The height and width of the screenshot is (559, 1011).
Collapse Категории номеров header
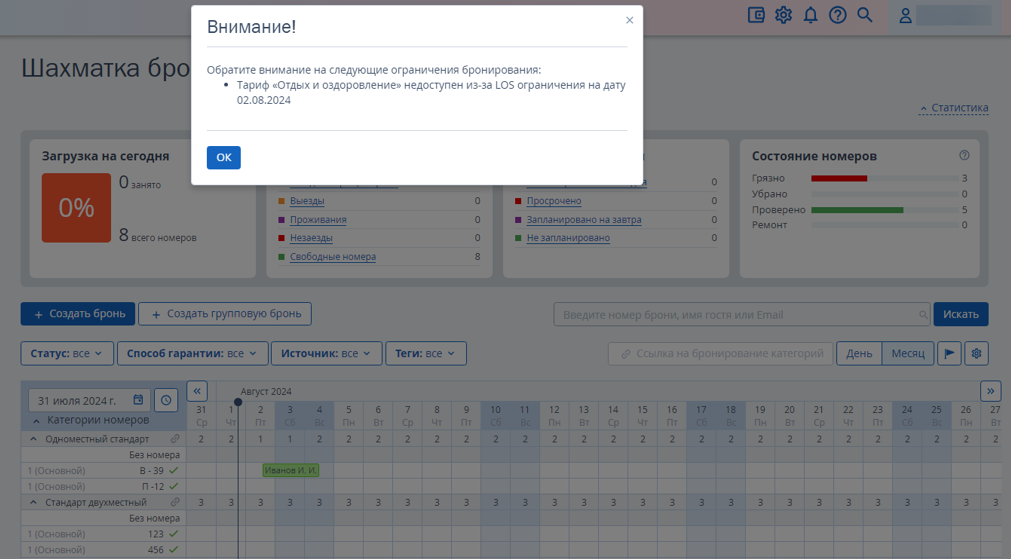(x=36, y=420)
